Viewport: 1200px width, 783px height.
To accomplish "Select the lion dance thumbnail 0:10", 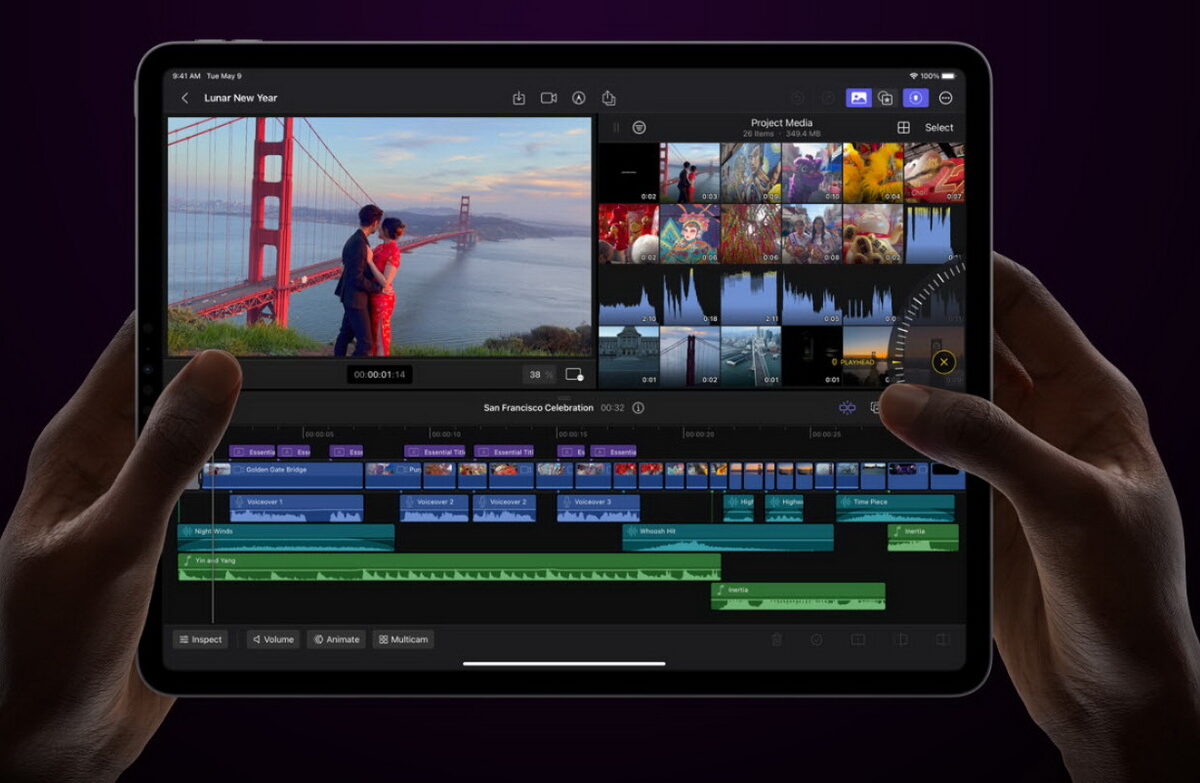I will (812, 173).
